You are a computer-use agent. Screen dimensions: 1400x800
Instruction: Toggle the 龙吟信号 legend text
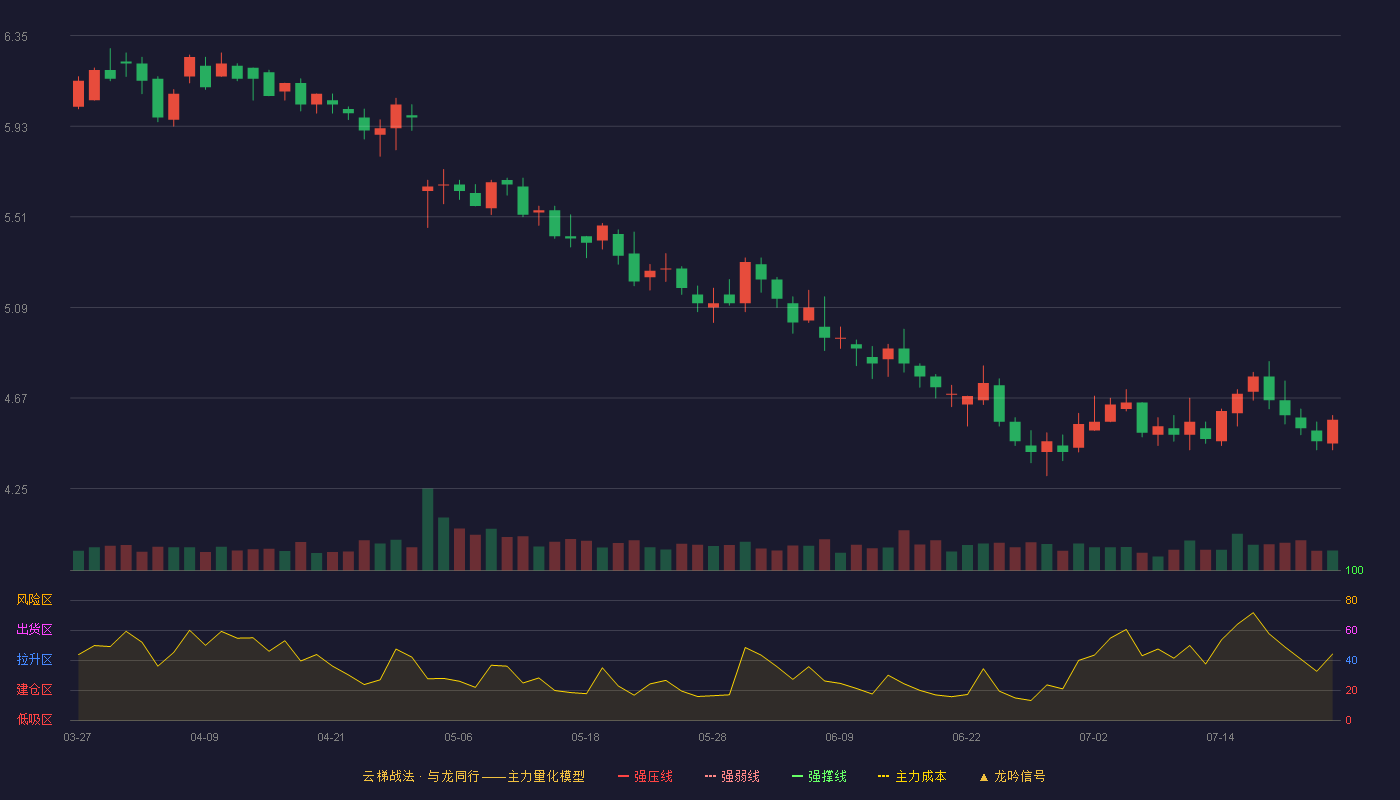click(x=1020, y=776)
